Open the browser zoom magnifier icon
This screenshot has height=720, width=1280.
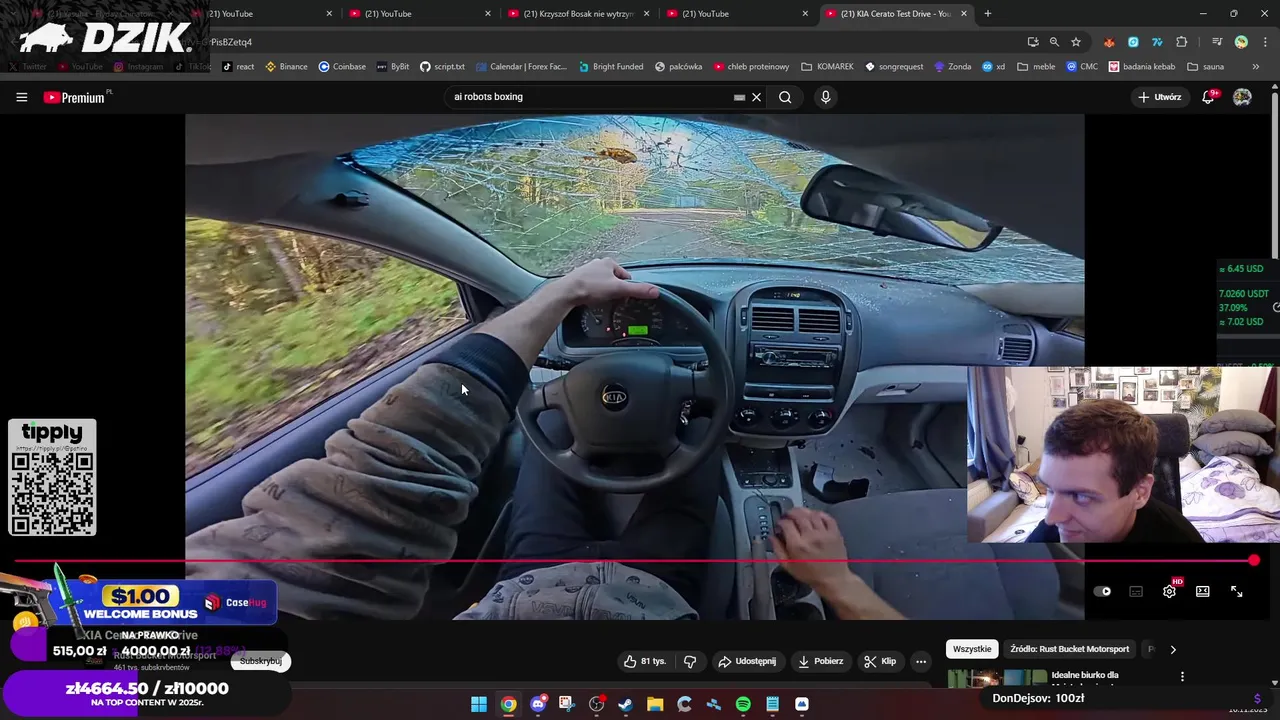click(x=1054, y=42)
